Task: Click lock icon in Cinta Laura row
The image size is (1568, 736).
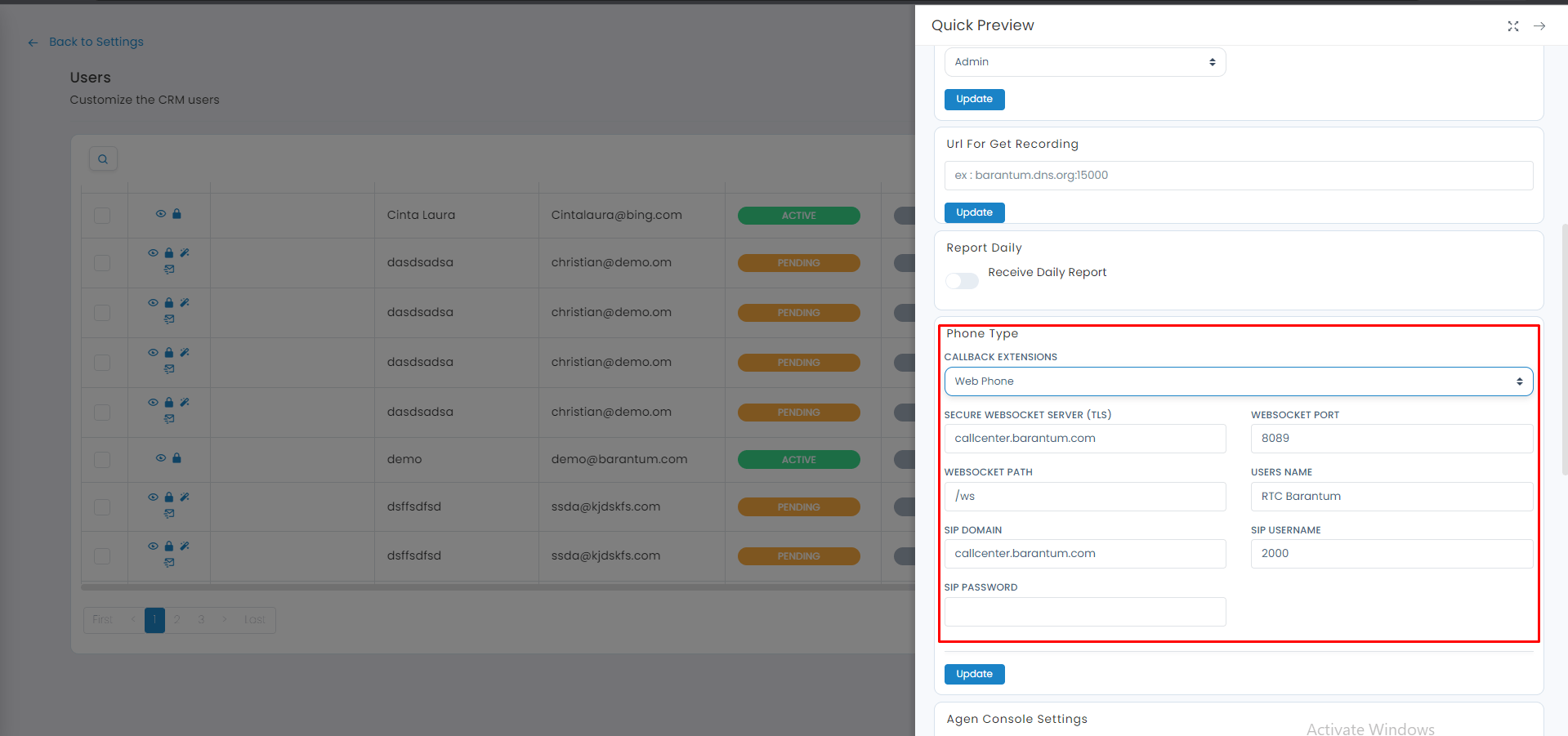Action: click(176, 214)
